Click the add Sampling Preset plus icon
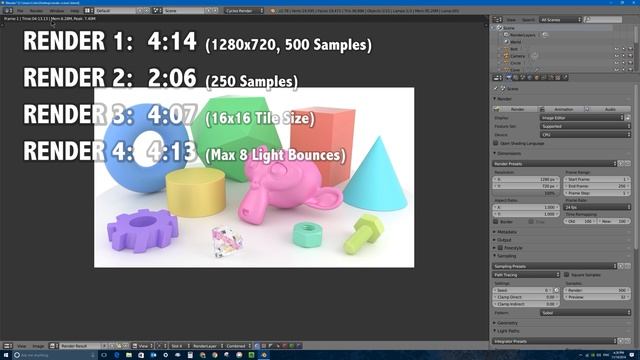This screenshot has height=360, width=640. [x=621, y=266]
